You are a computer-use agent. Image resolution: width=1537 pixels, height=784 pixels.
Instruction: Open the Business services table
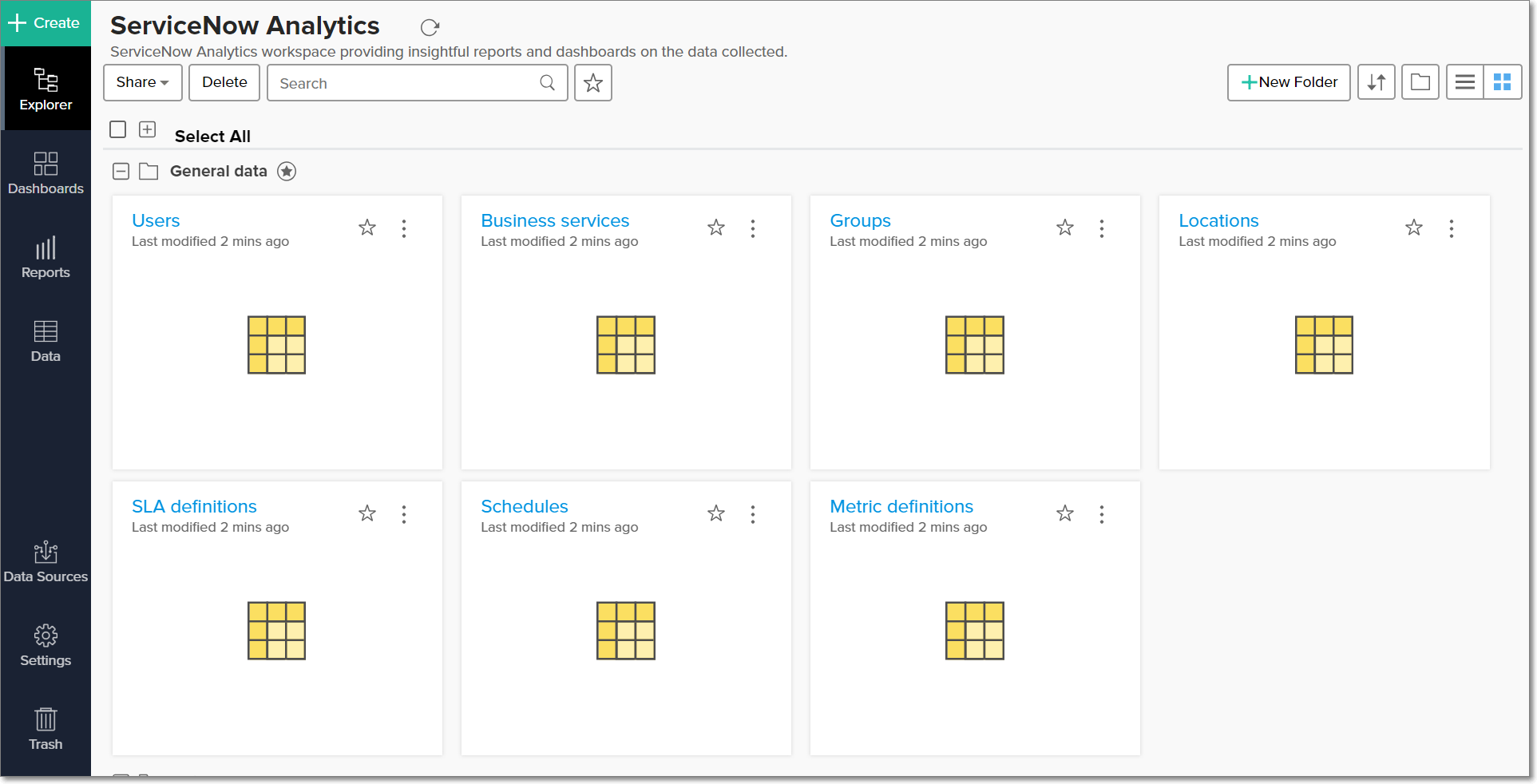[x=555, y=221]
